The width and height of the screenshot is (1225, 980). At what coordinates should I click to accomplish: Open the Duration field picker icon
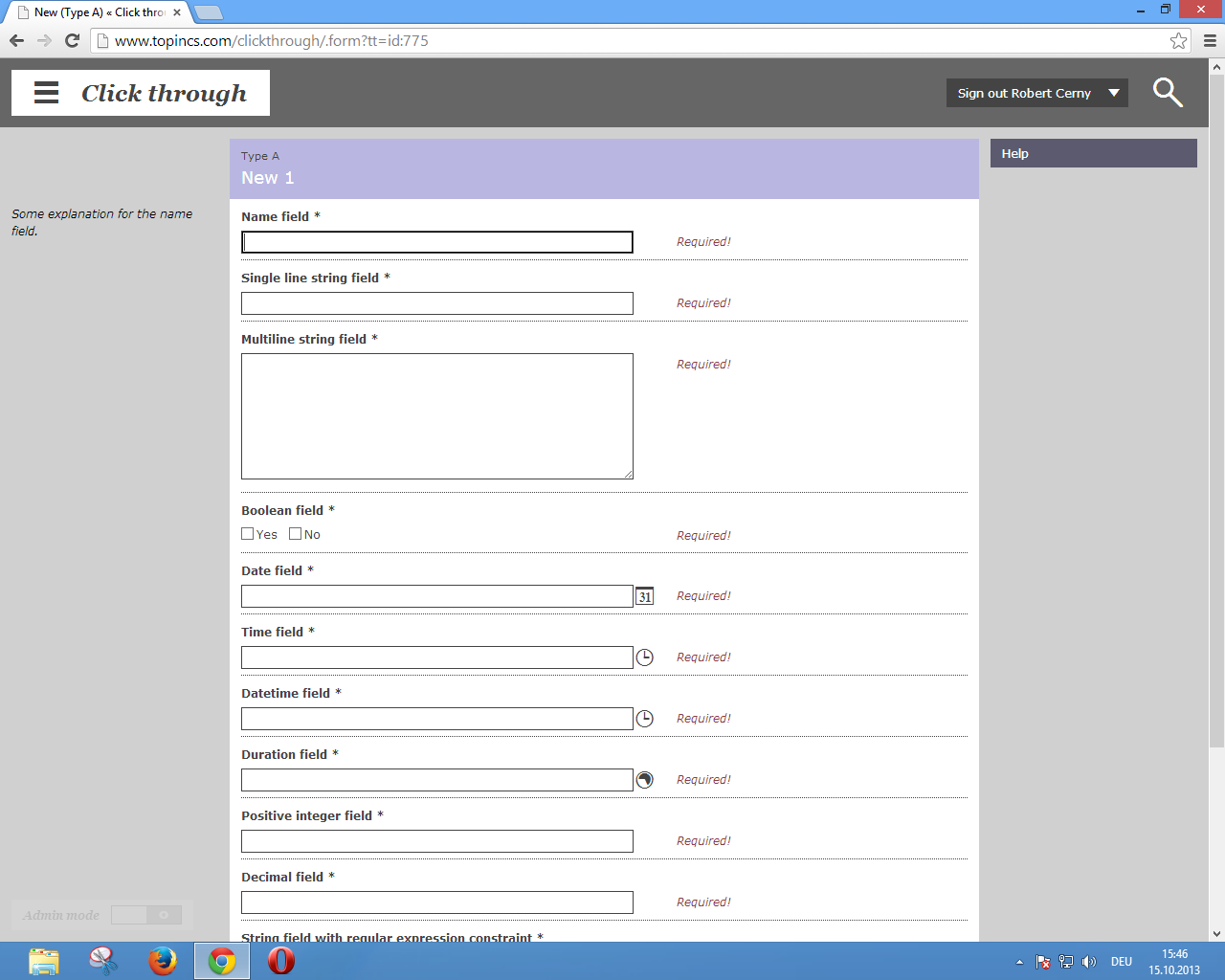pos(645,780)
